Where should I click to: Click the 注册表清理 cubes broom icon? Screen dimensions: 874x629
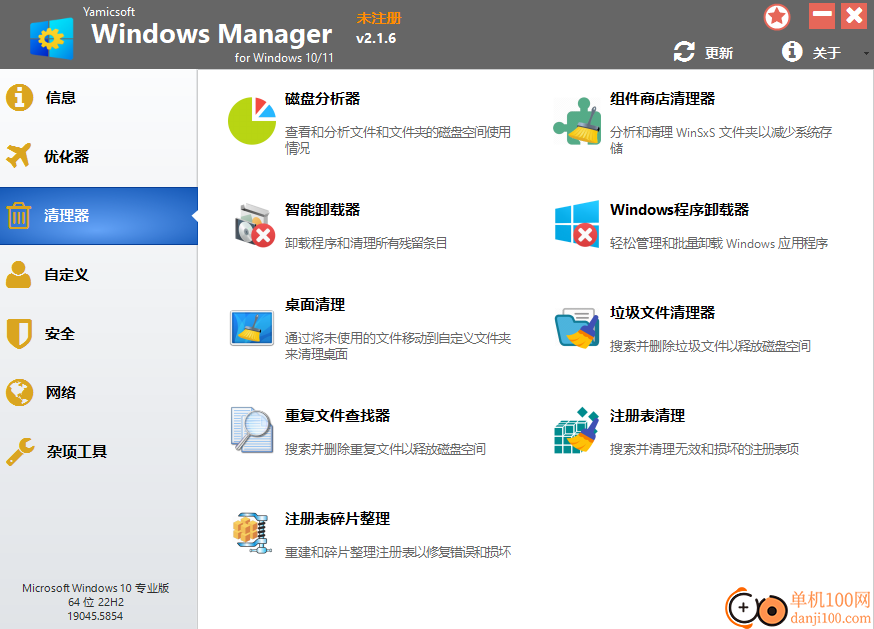point(576,430)
